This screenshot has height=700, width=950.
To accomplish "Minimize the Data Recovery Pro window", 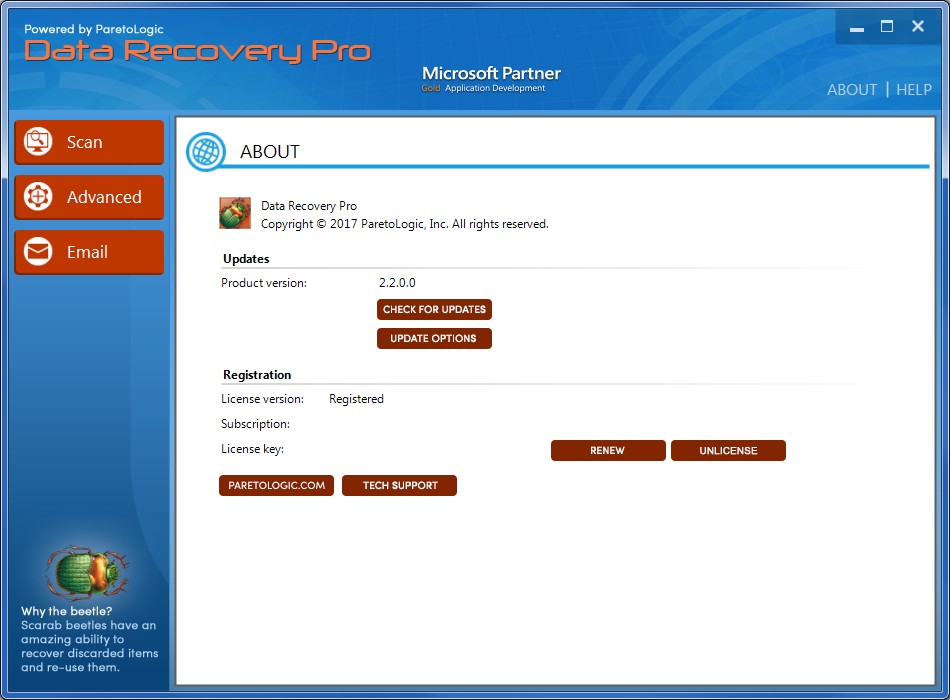I will [x=857, y=28].
